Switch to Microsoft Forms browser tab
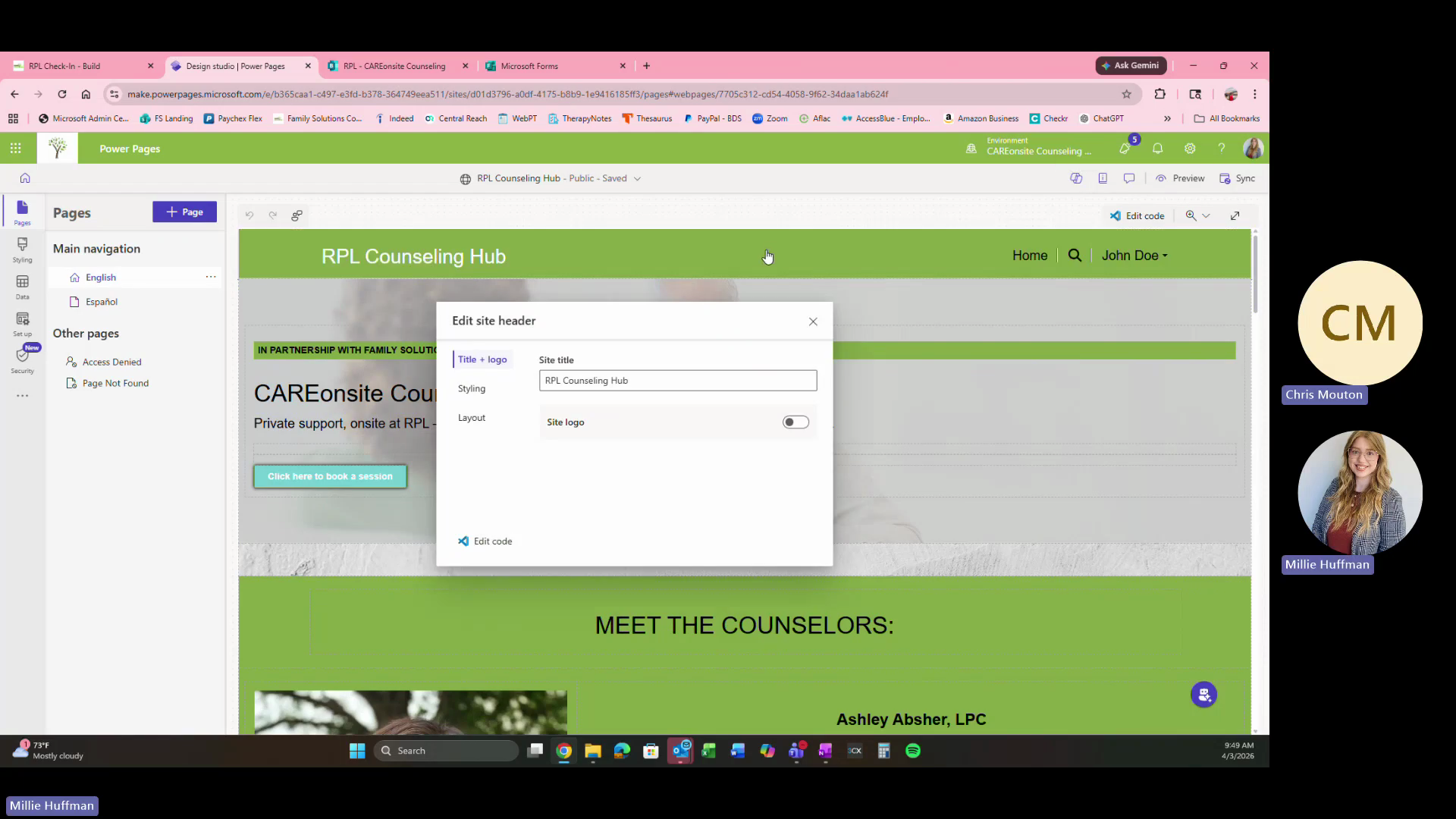1456x819 pixels. pyautogui.click(x=555, y=66)
